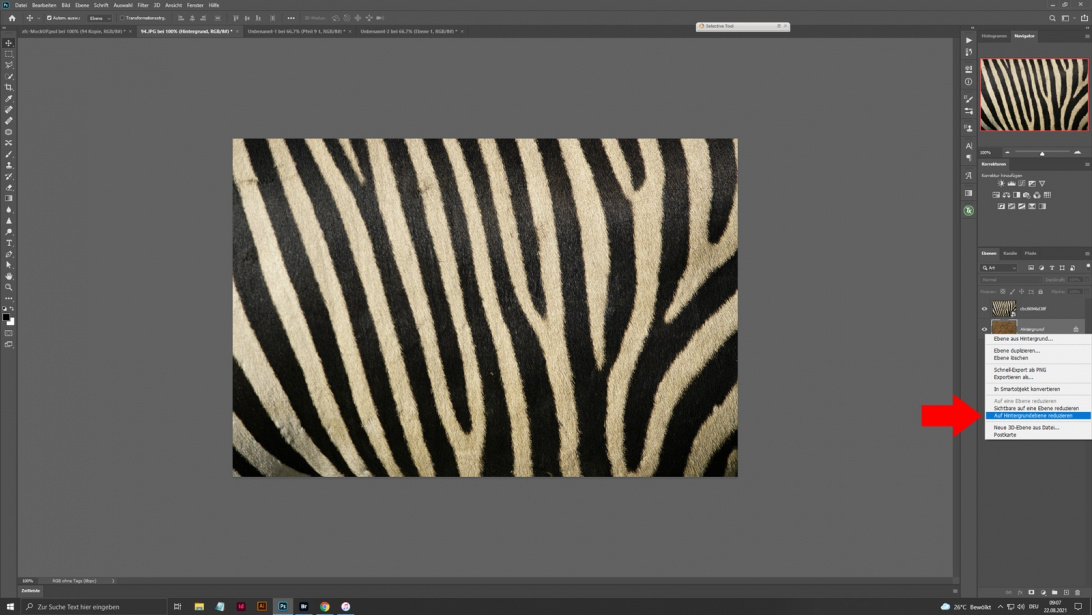Choose Auf Hintergrundebene reduzieren from context menu
Viewport: 1092px width, 615px height.
(1033, 416)
